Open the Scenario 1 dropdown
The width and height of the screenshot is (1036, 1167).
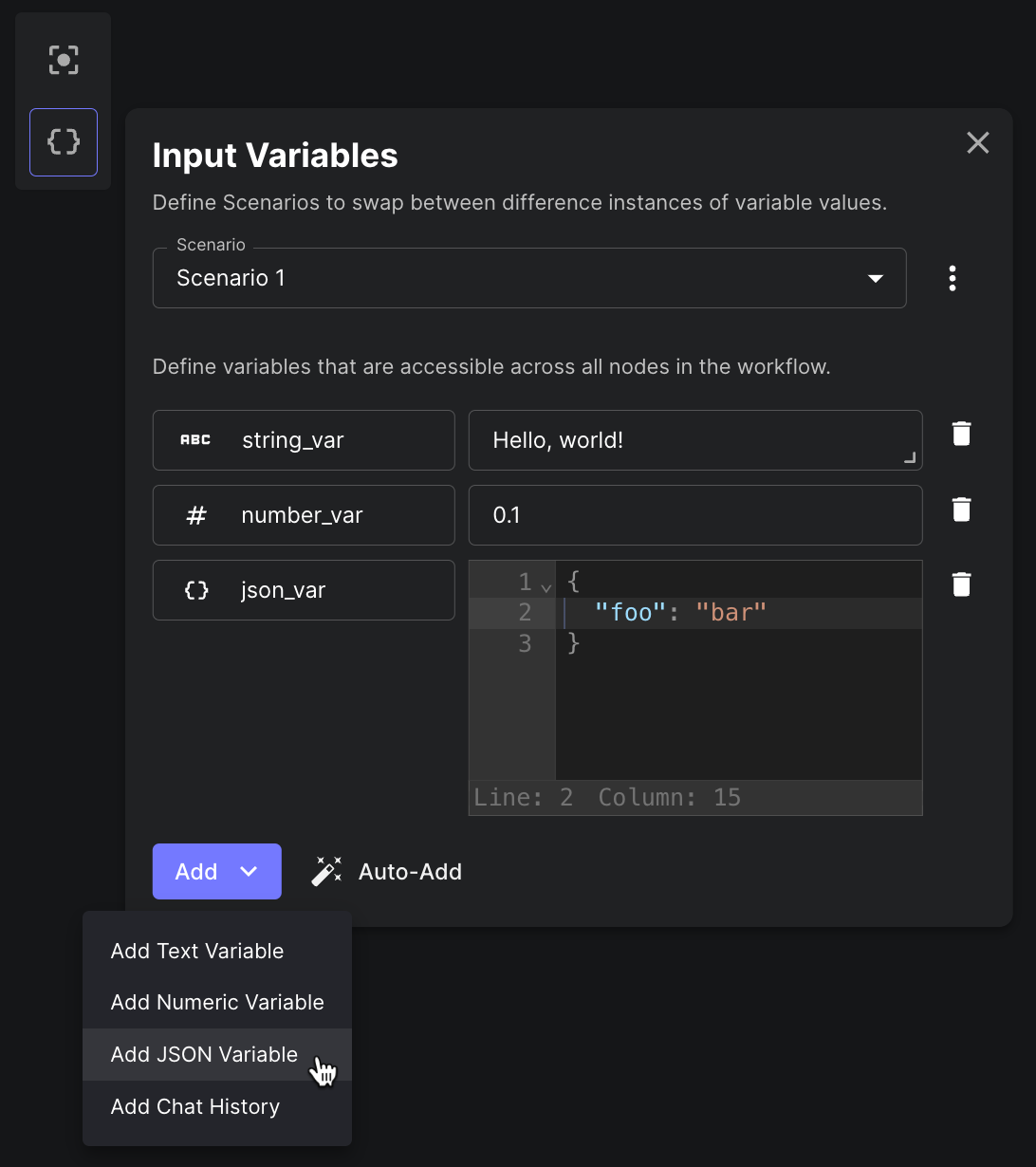coord(874,278)
